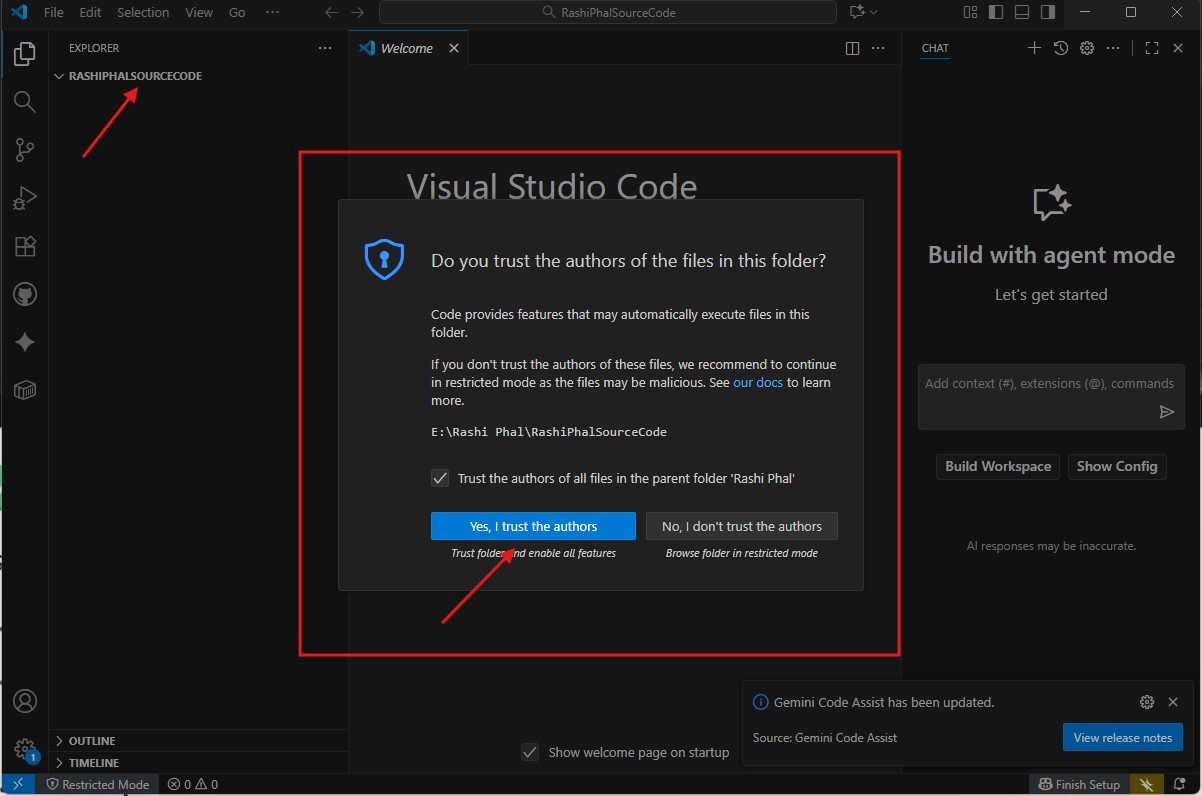Viewport: 1202px width, 796px height.
Task: Open the Extensions view
Action: 25,246
